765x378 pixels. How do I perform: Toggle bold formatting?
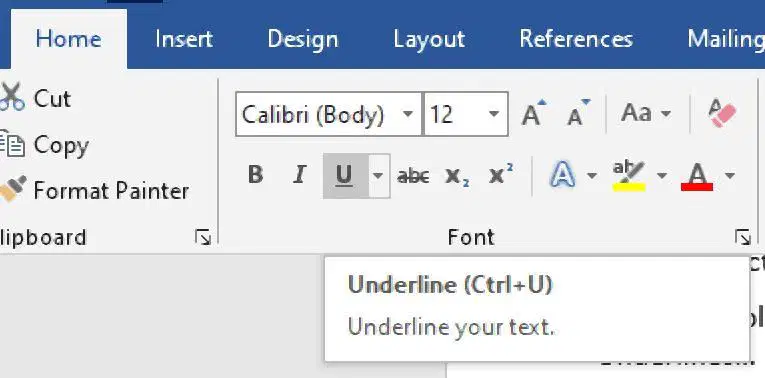[255, 174]
